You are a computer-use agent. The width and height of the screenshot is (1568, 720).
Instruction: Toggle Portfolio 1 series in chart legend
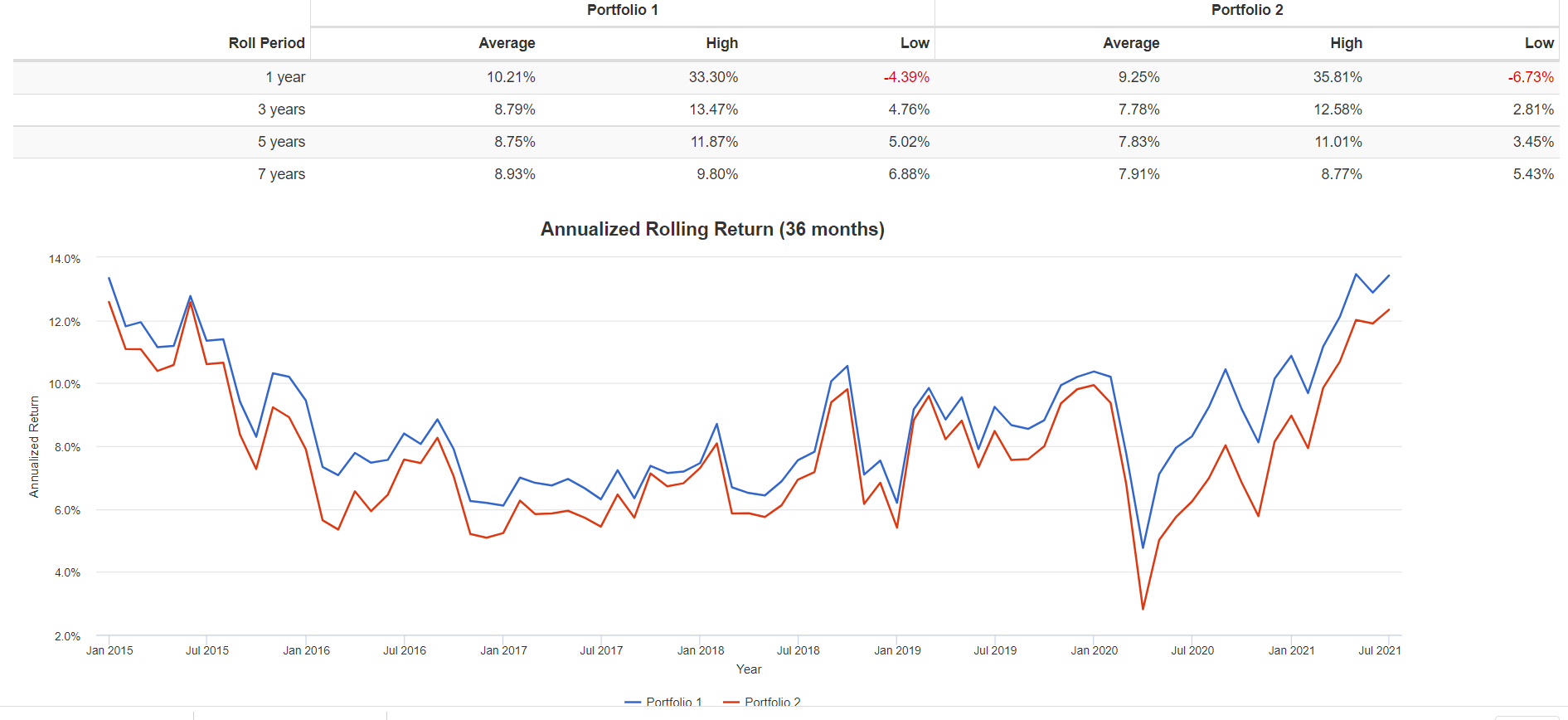coord(673,702)
